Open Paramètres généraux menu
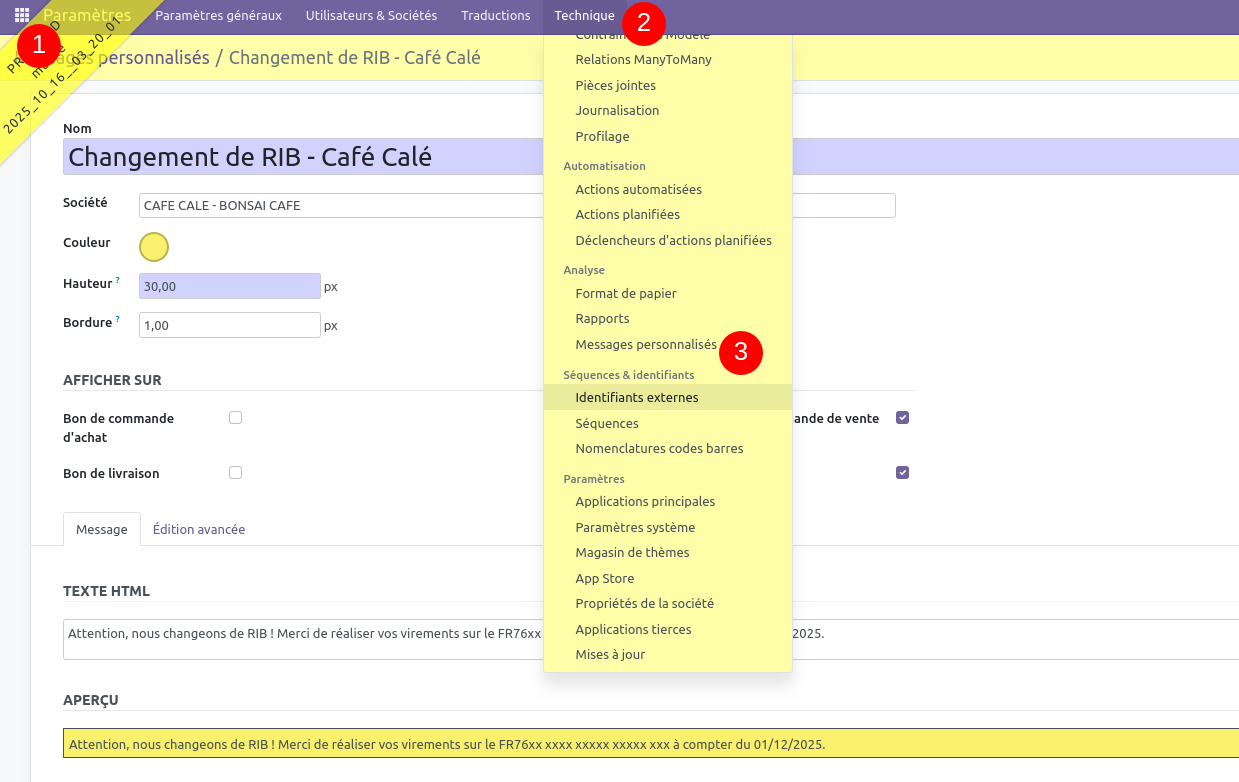This screenshot has height=782, width=1239. point(218,16)
